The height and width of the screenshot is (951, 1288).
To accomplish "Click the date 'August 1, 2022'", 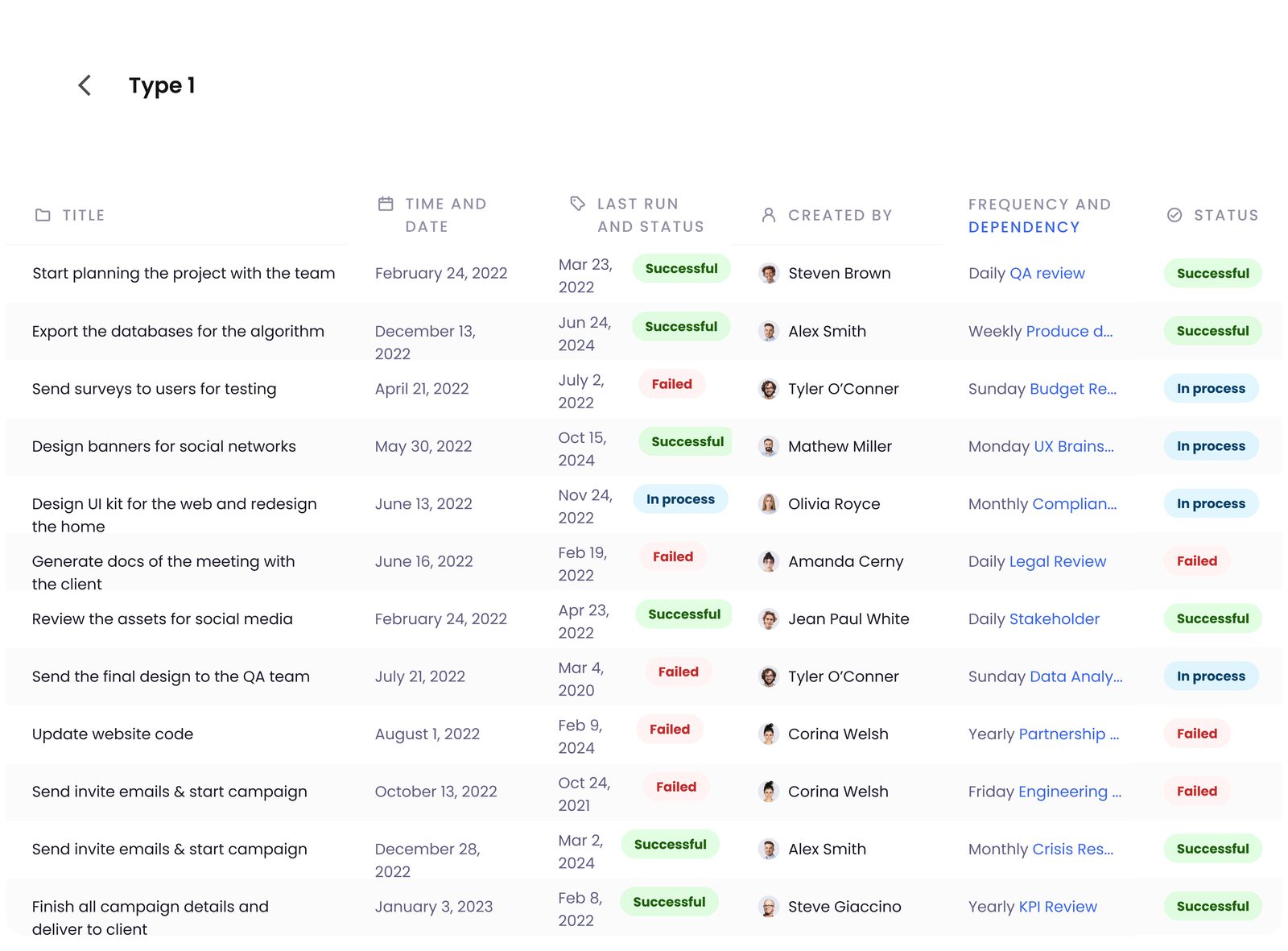I will (427, 734).
